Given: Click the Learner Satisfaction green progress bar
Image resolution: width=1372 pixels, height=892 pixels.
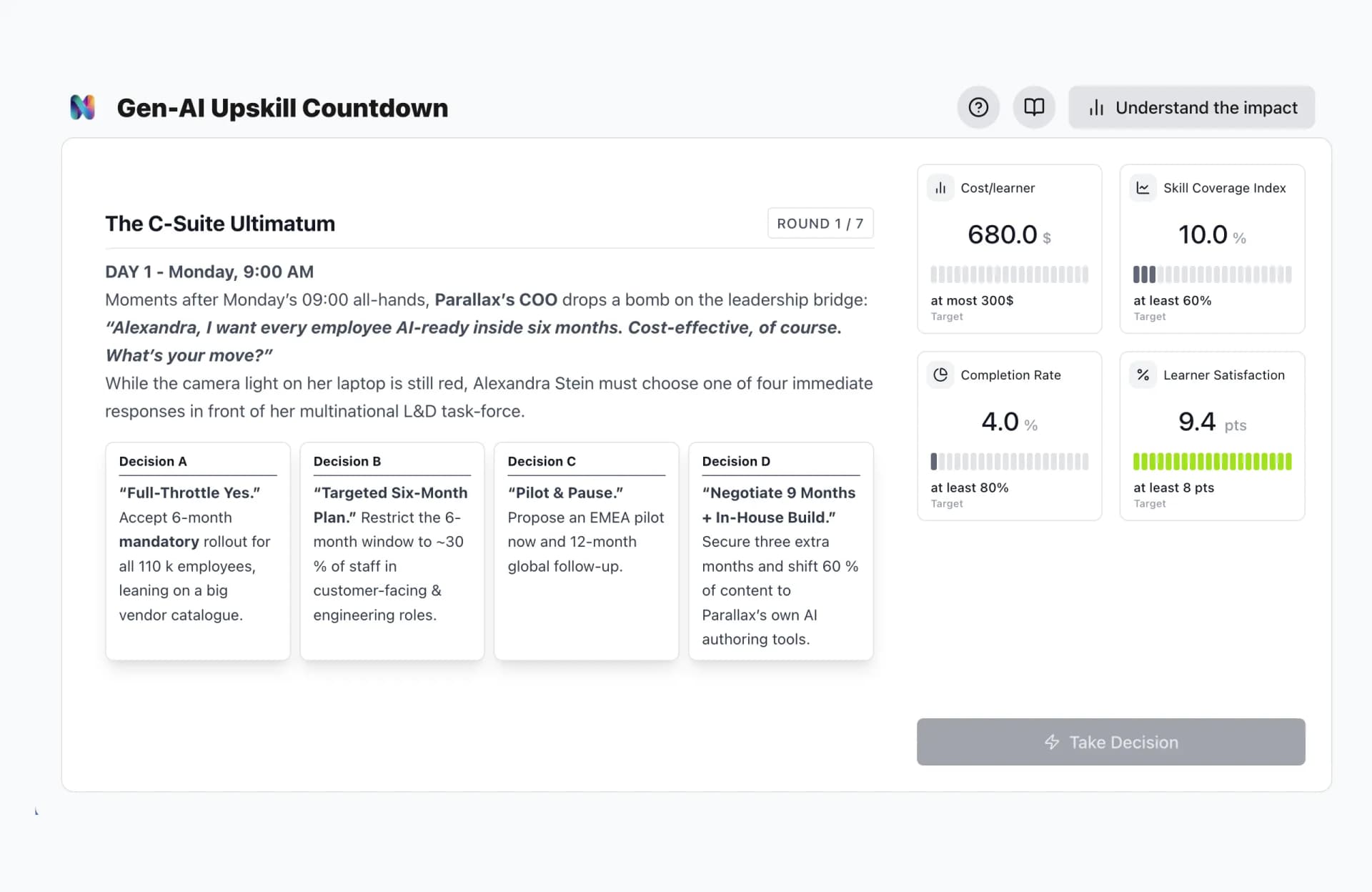Looking at the screenshot, I should [1212, 461].
